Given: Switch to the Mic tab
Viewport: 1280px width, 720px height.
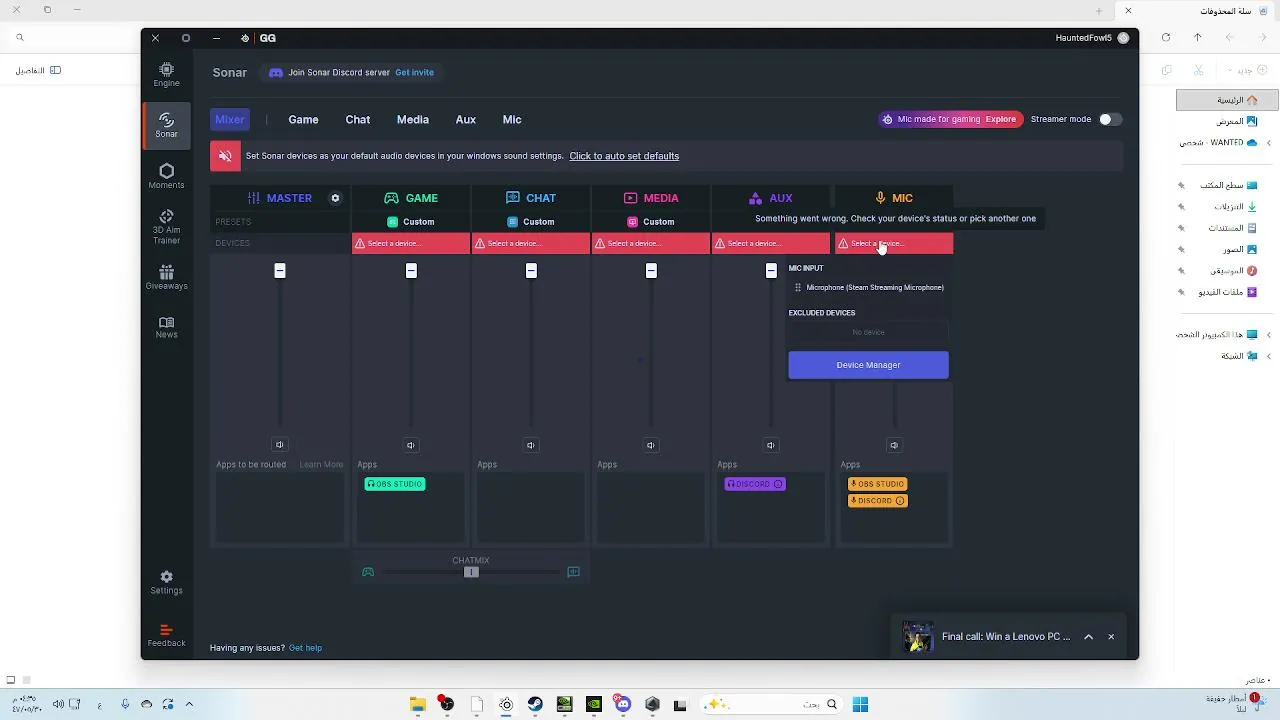Looking at the screenshot, I should pos(512,119).
